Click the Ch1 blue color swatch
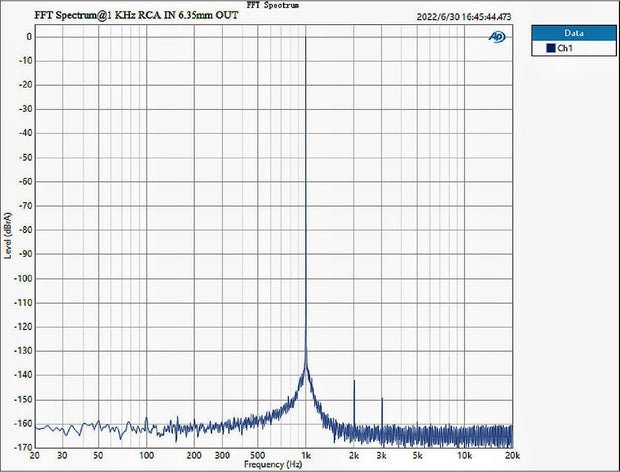Image resolution: width=620 pixels, height=472 pixels. click(x=549, y=48)
